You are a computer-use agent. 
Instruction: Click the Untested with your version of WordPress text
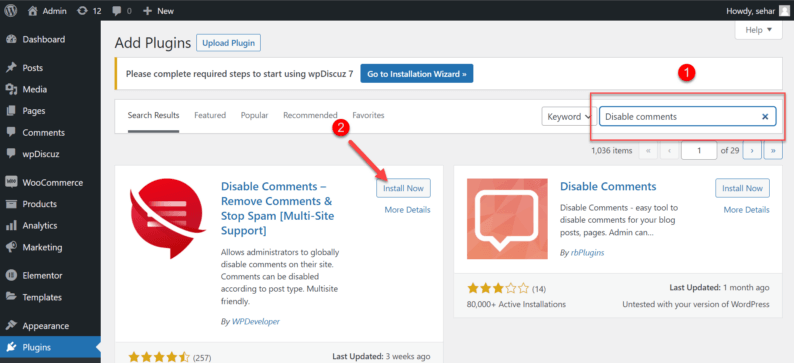[696, 304]
